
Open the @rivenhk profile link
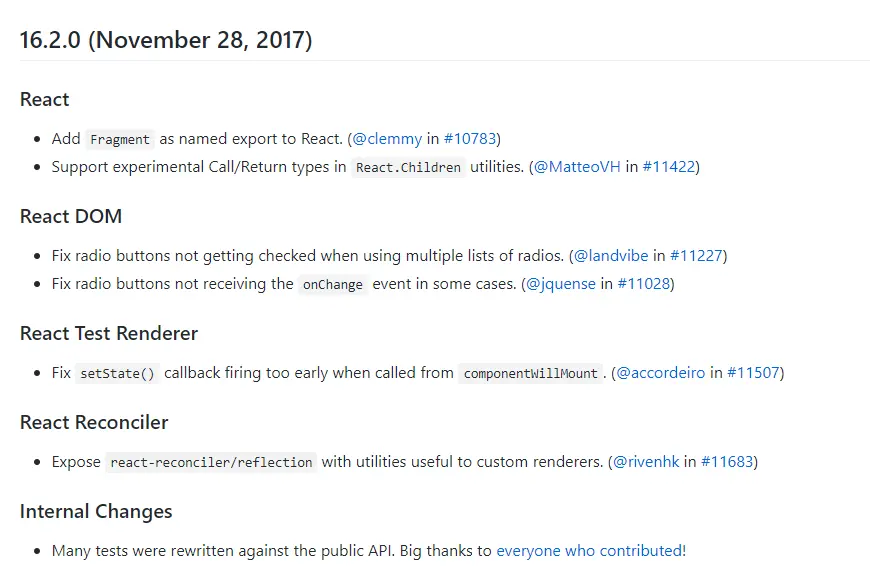pos(646,462)
